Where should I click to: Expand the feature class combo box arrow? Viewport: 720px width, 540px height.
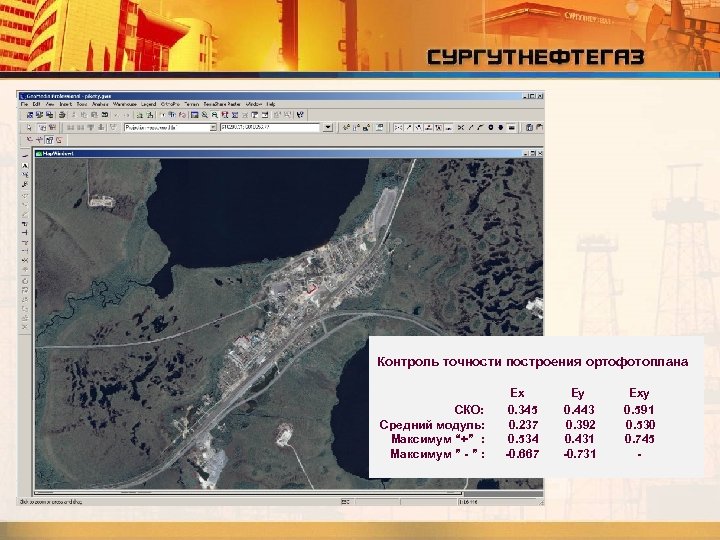click(213, 128)
